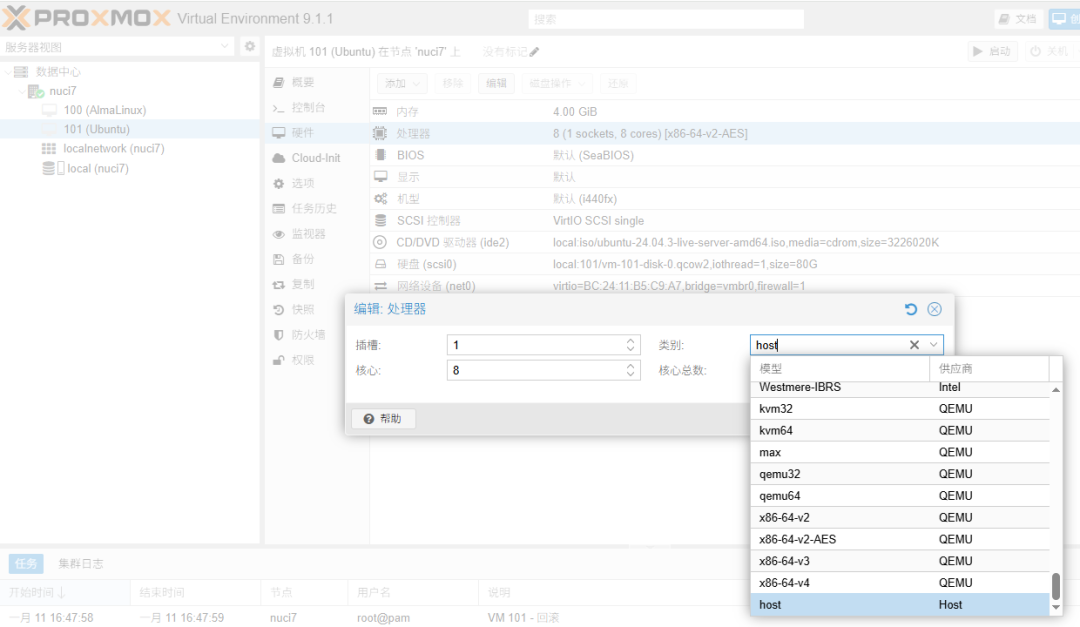The height and width of the screenshot is (627, 1080).
Task: Open the 概要 summary tab
Action: click(x=303, y=83)
